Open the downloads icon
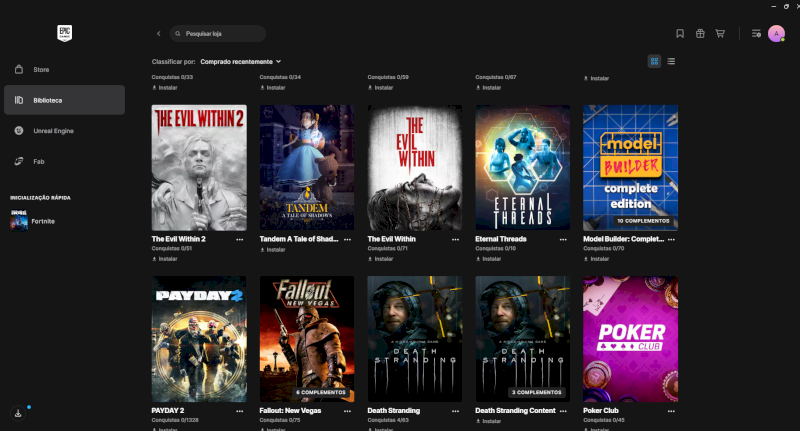Viewport: 800px width, 431px height. tap(18, 413)
